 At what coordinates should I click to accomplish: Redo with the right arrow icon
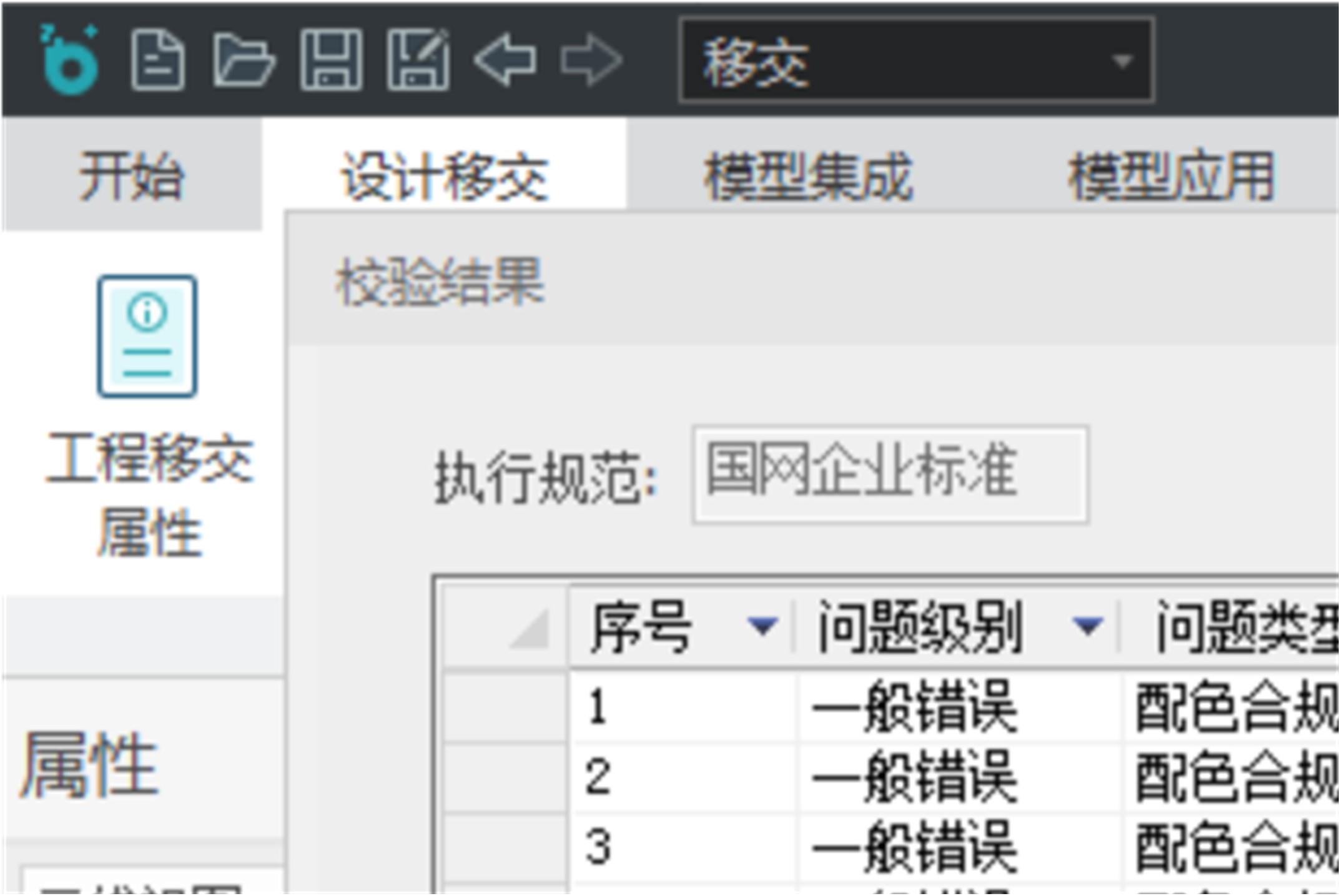[x=591, y=61]
